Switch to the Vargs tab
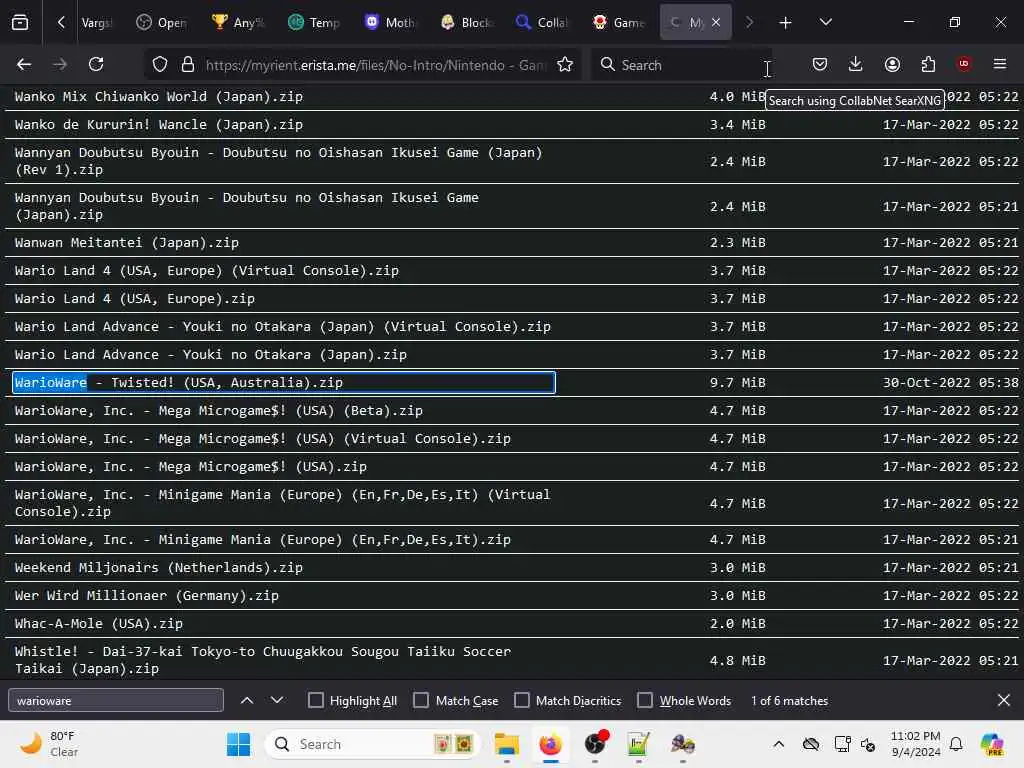The width and height of the screenshot is (1024, 768). 97,23
